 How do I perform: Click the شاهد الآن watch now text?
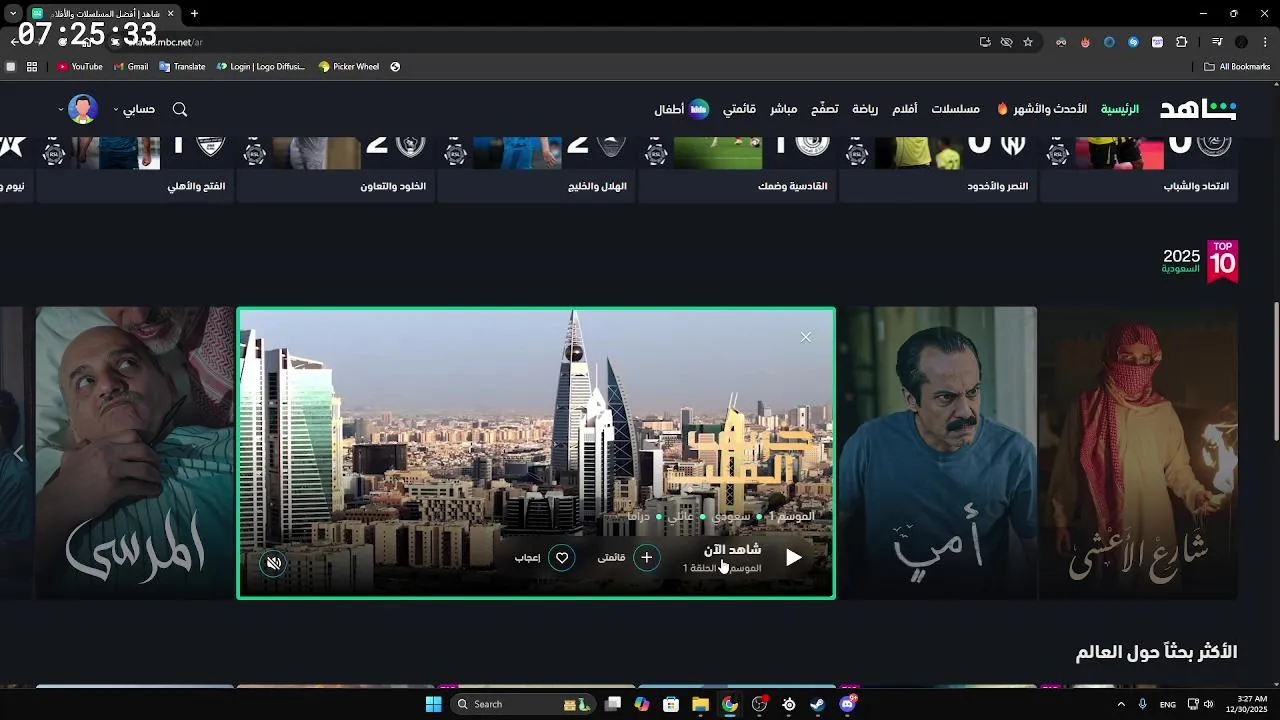732,549
